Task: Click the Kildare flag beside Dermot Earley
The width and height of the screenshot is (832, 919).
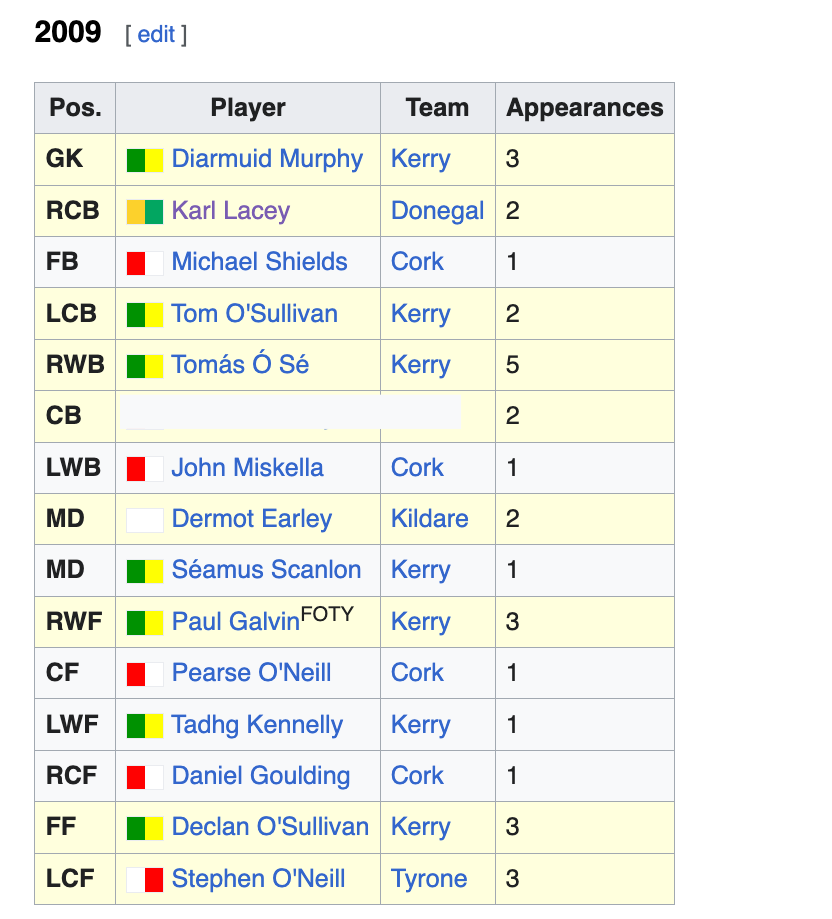Action: [145, 520]
